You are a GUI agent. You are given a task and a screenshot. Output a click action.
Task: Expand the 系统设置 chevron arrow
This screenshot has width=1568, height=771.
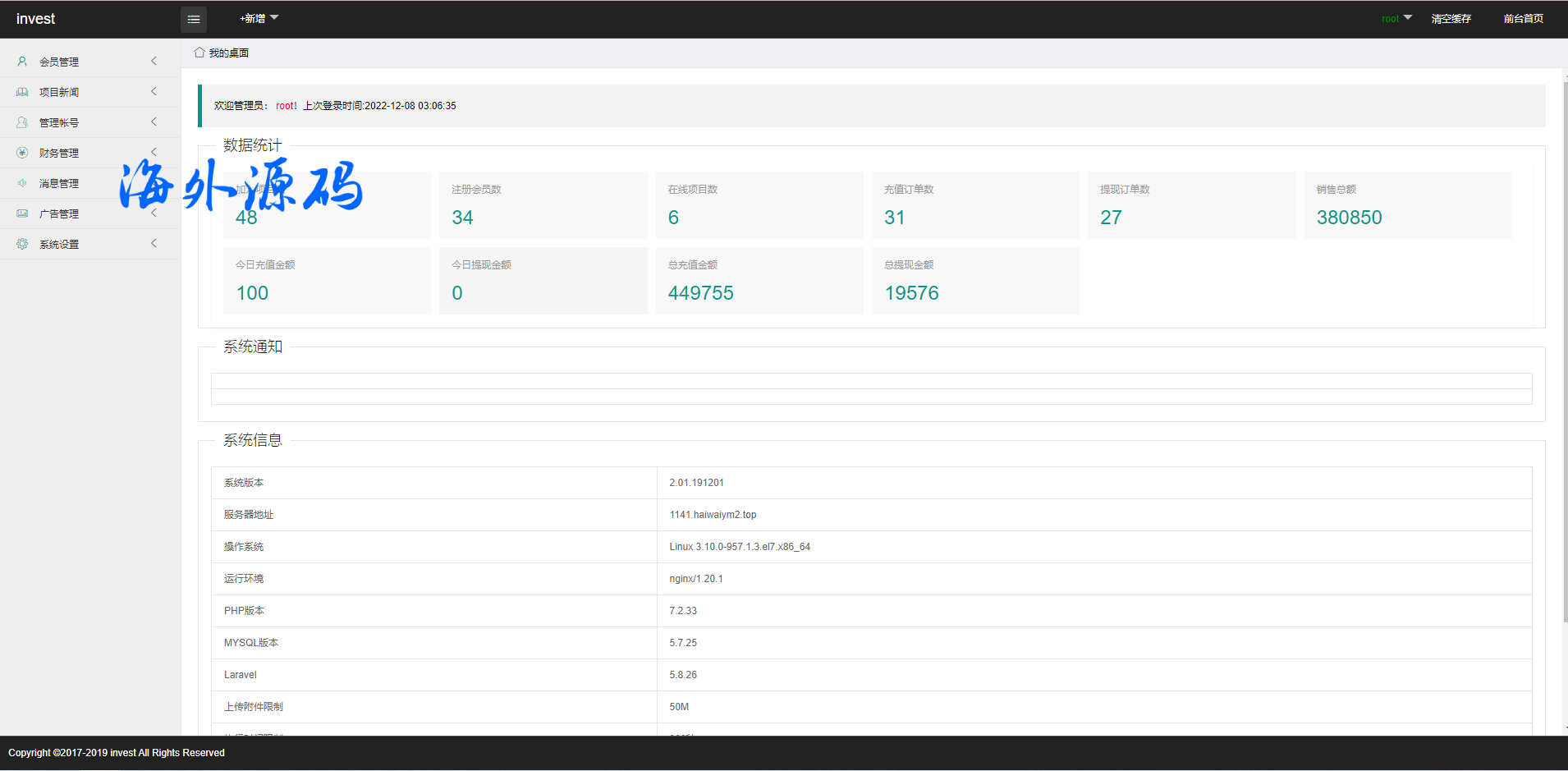(x=154, y=243)
